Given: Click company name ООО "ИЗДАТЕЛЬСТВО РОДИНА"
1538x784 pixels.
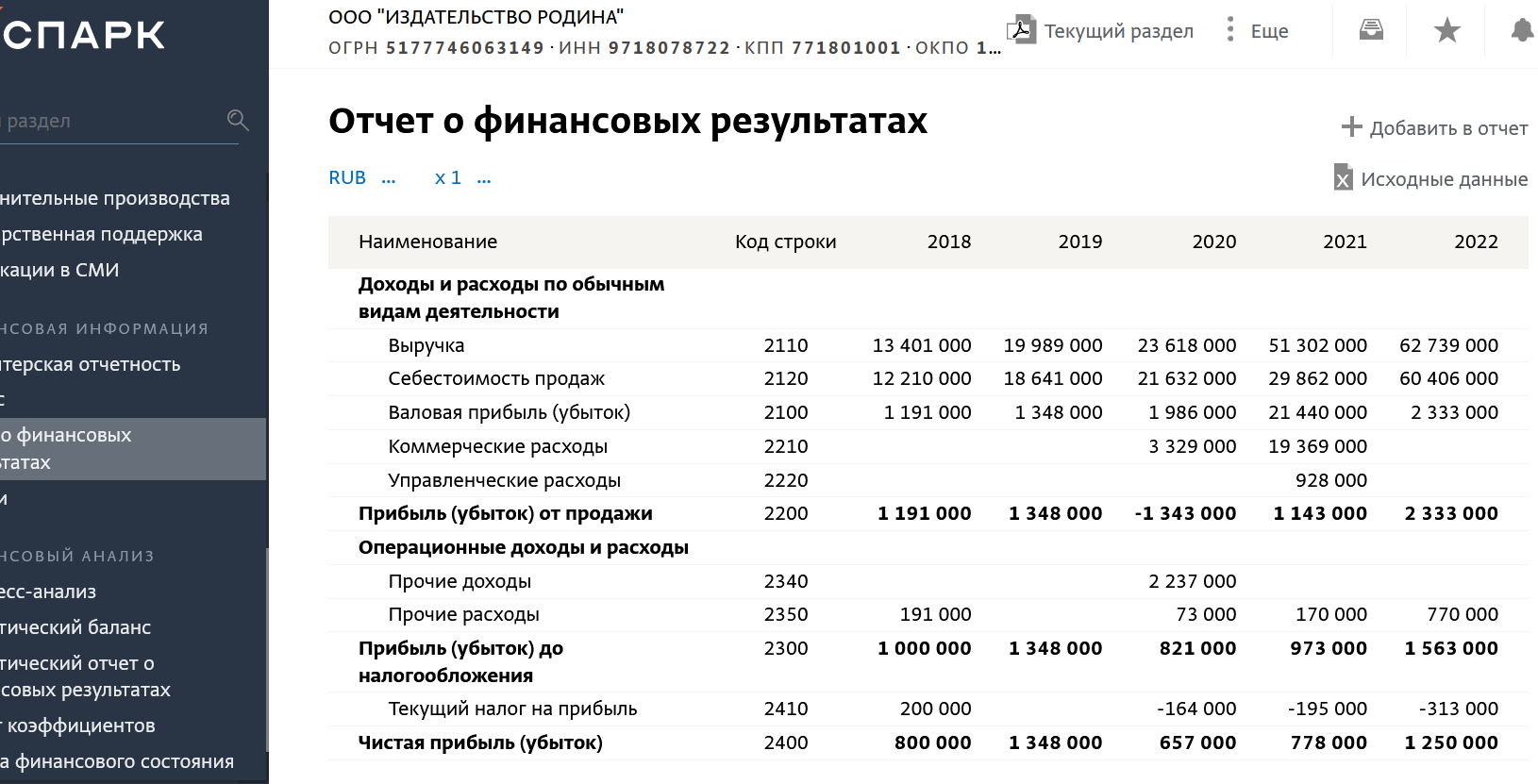Looking at the screenshot, I should tap(476, 17).
